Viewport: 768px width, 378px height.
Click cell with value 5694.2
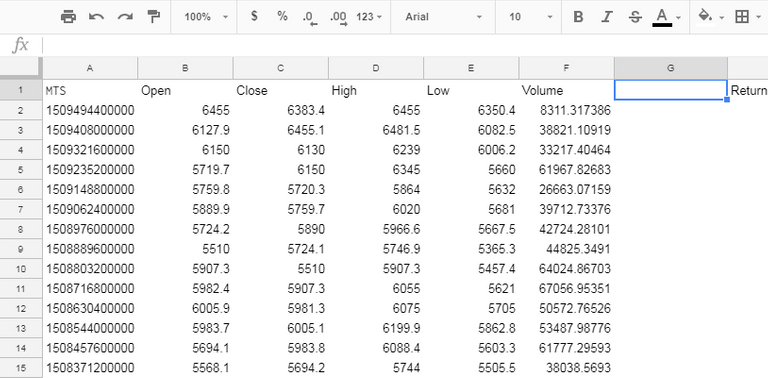281,368
